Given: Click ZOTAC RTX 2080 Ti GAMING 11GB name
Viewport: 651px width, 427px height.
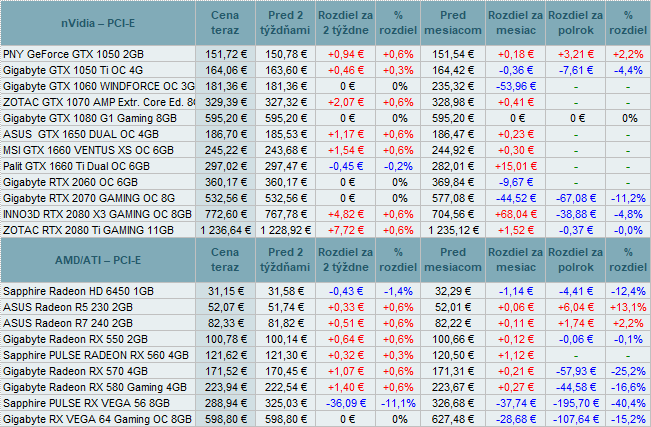Looking at the screenshot, I should pyautogui.click(x=88, y=230).
